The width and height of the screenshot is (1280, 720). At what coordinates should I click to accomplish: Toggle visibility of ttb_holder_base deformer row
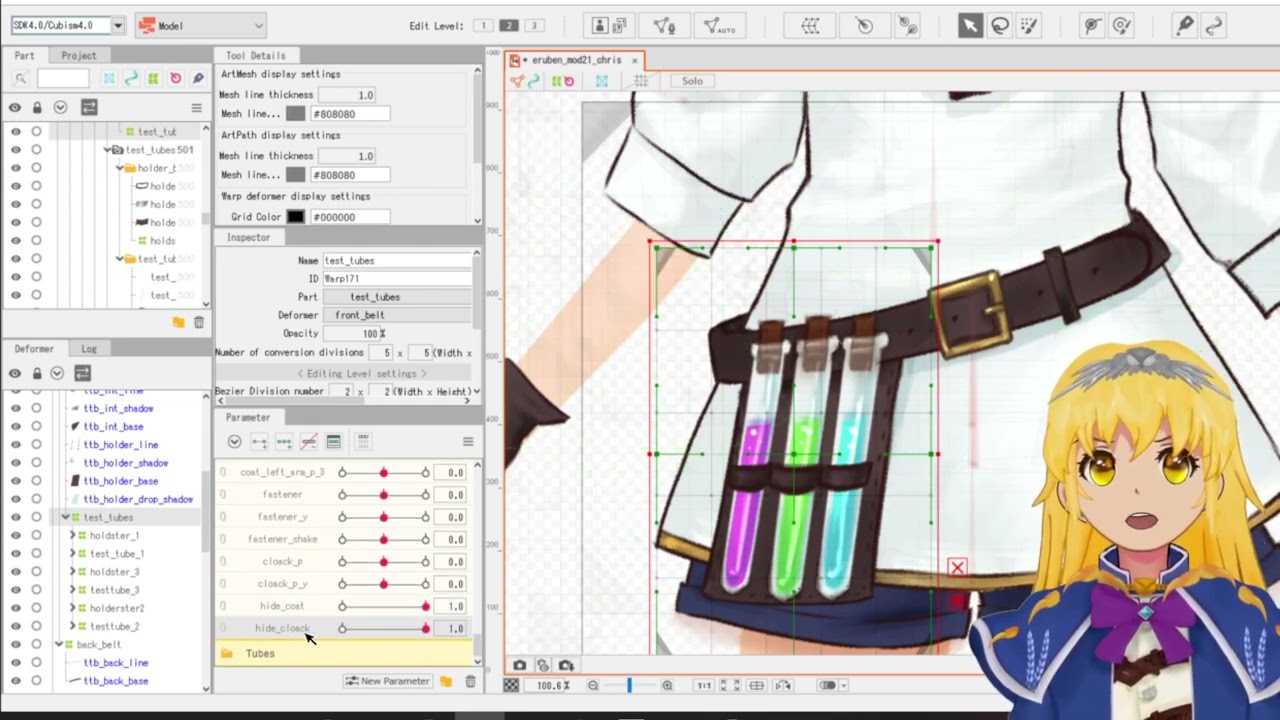(15, 481)
